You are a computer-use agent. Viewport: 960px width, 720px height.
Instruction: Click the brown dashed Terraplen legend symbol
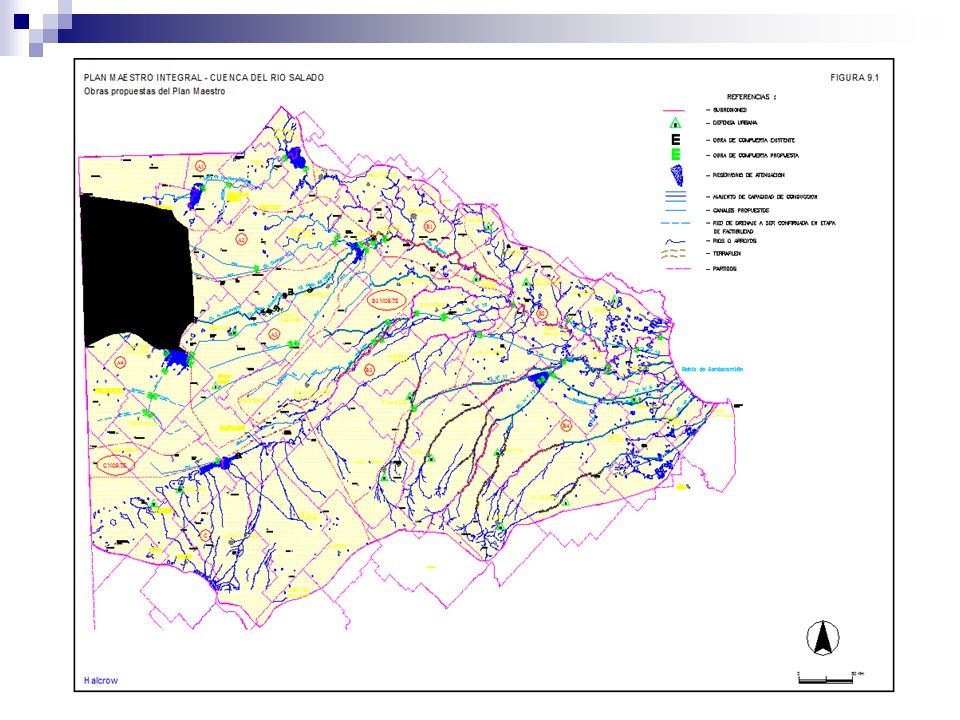[674, 253]
